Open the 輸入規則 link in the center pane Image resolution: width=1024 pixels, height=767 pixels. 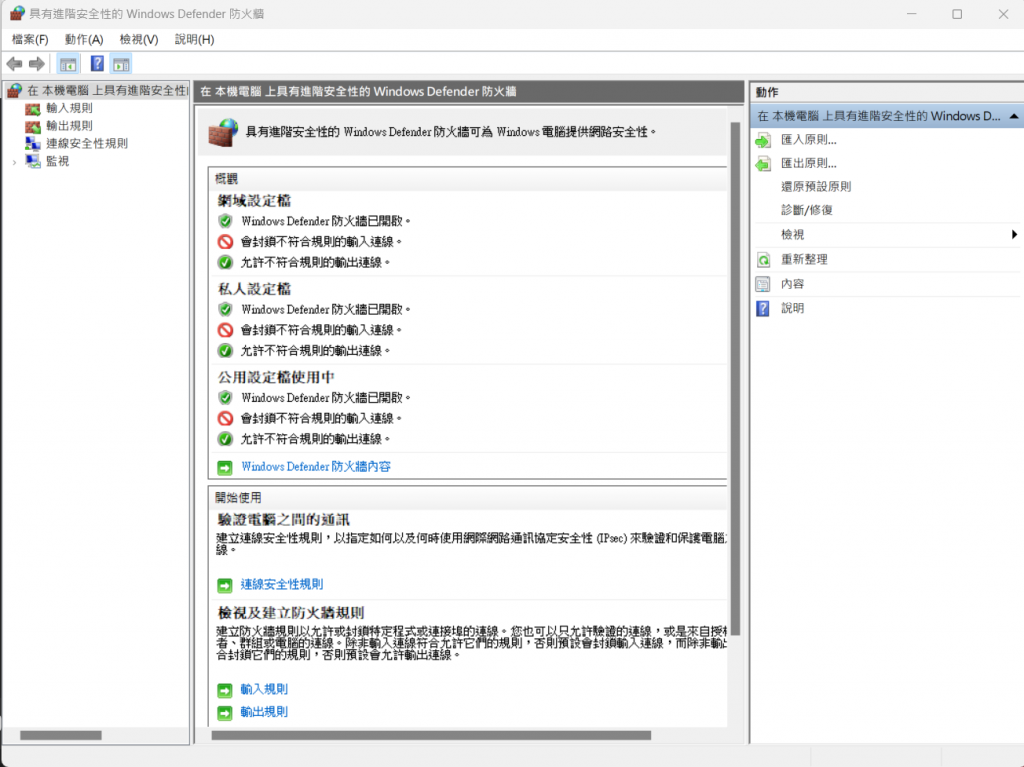pos(264,689)
